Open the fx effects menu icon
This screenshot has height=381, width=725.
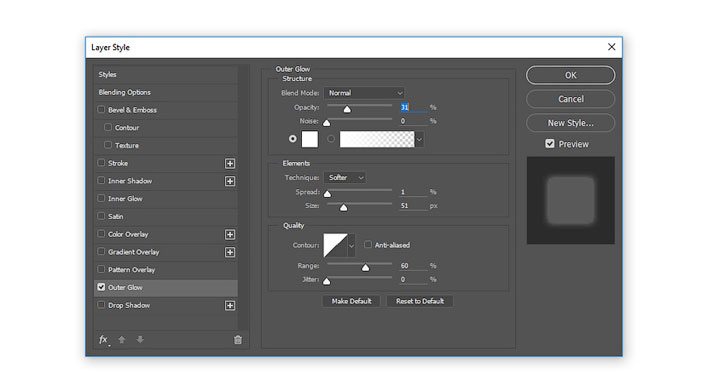pos(104,340)
